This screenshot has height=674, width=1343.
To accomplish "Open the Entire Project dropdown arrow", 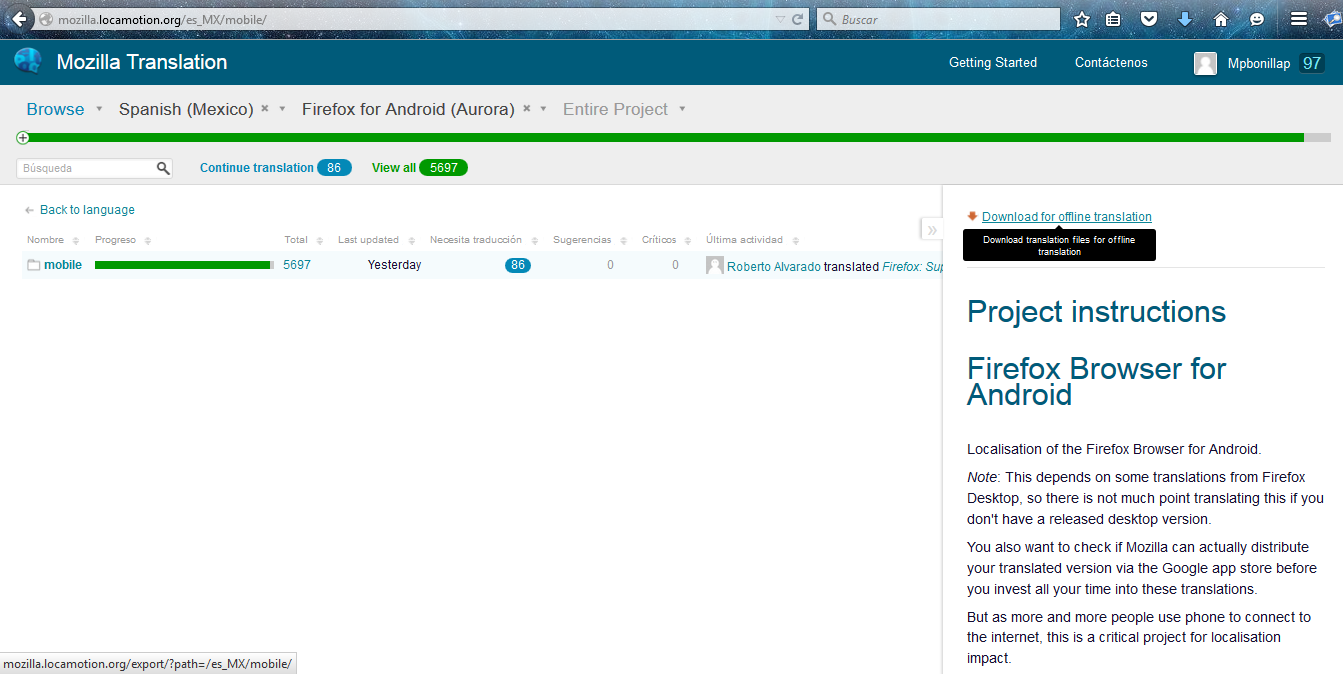I will [x=682, y=109].
